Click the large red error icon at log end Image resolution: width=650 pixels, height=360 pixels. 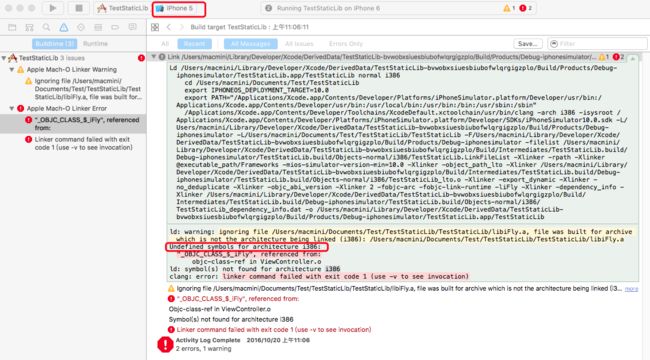point(165,344)
